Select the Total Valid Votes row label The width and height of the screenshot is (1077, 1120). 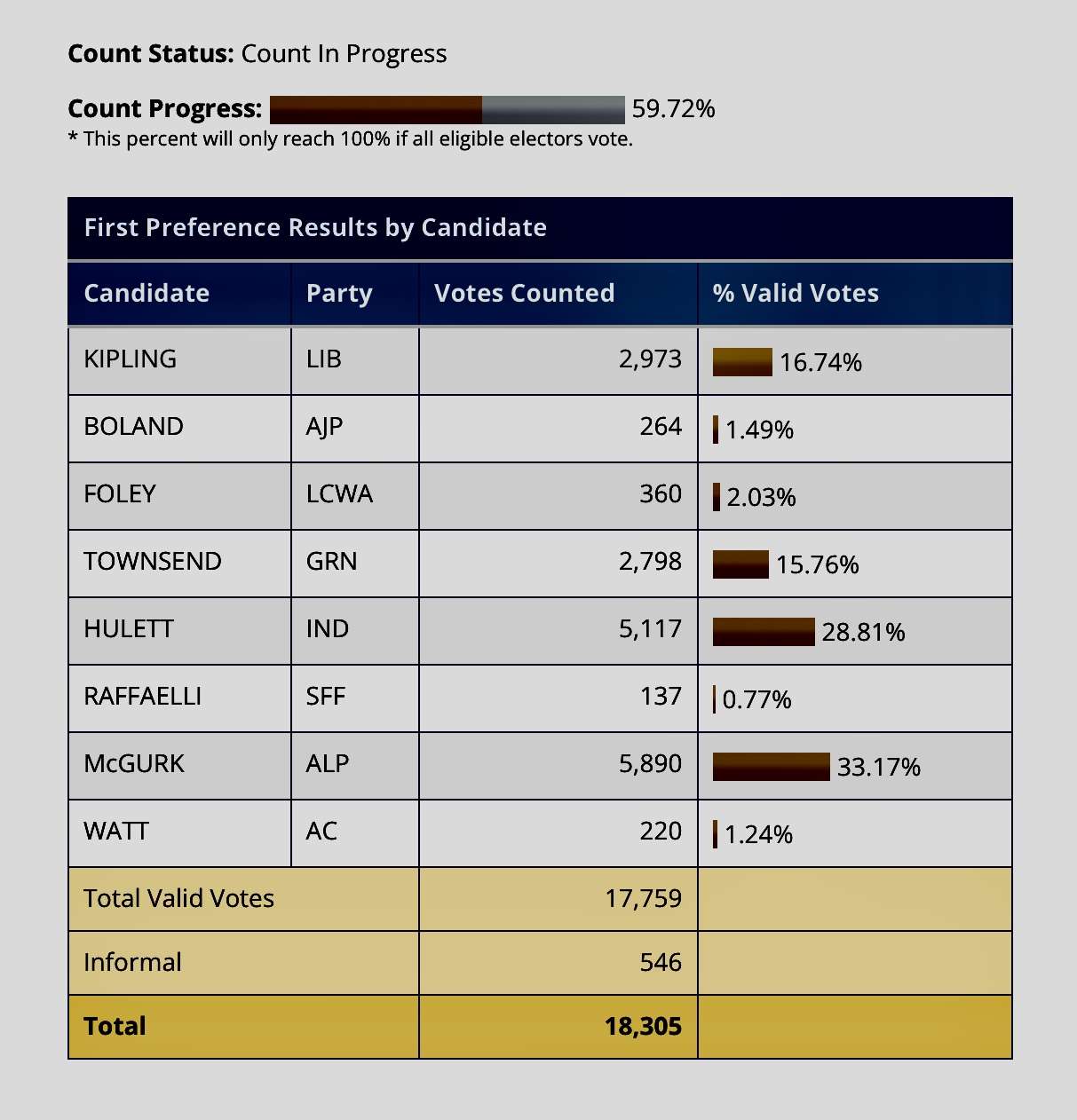[178, 898]
